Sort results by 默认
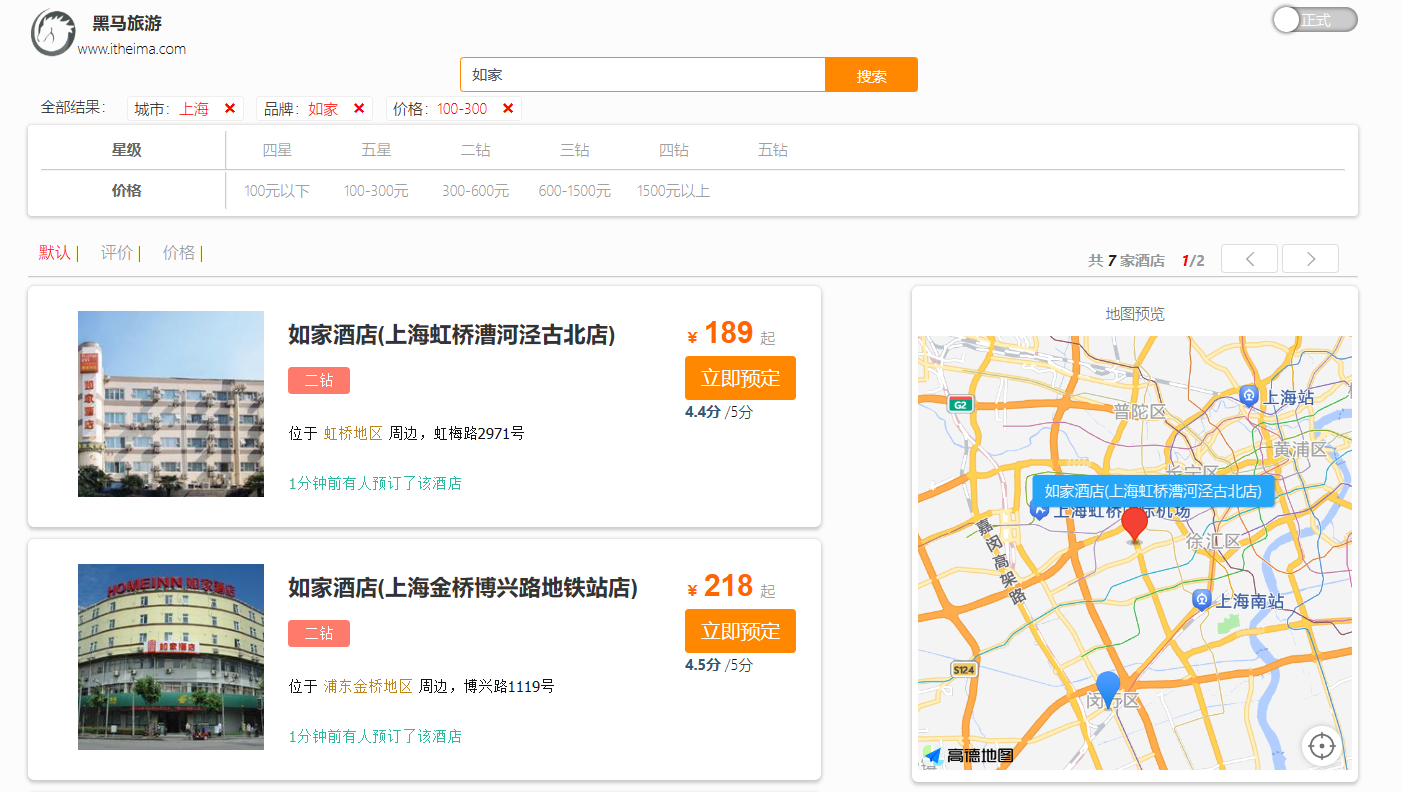Viewport: 1402px width, 792px height. 55,253
